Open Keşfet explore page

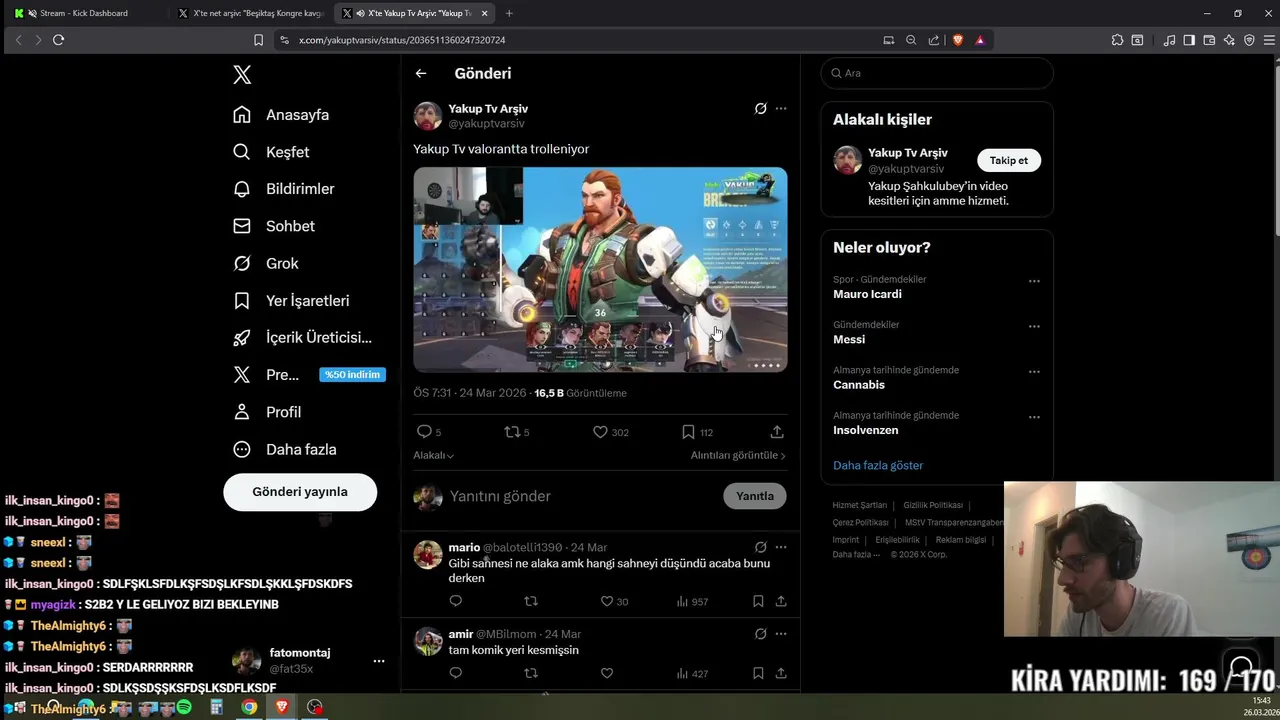271,152
